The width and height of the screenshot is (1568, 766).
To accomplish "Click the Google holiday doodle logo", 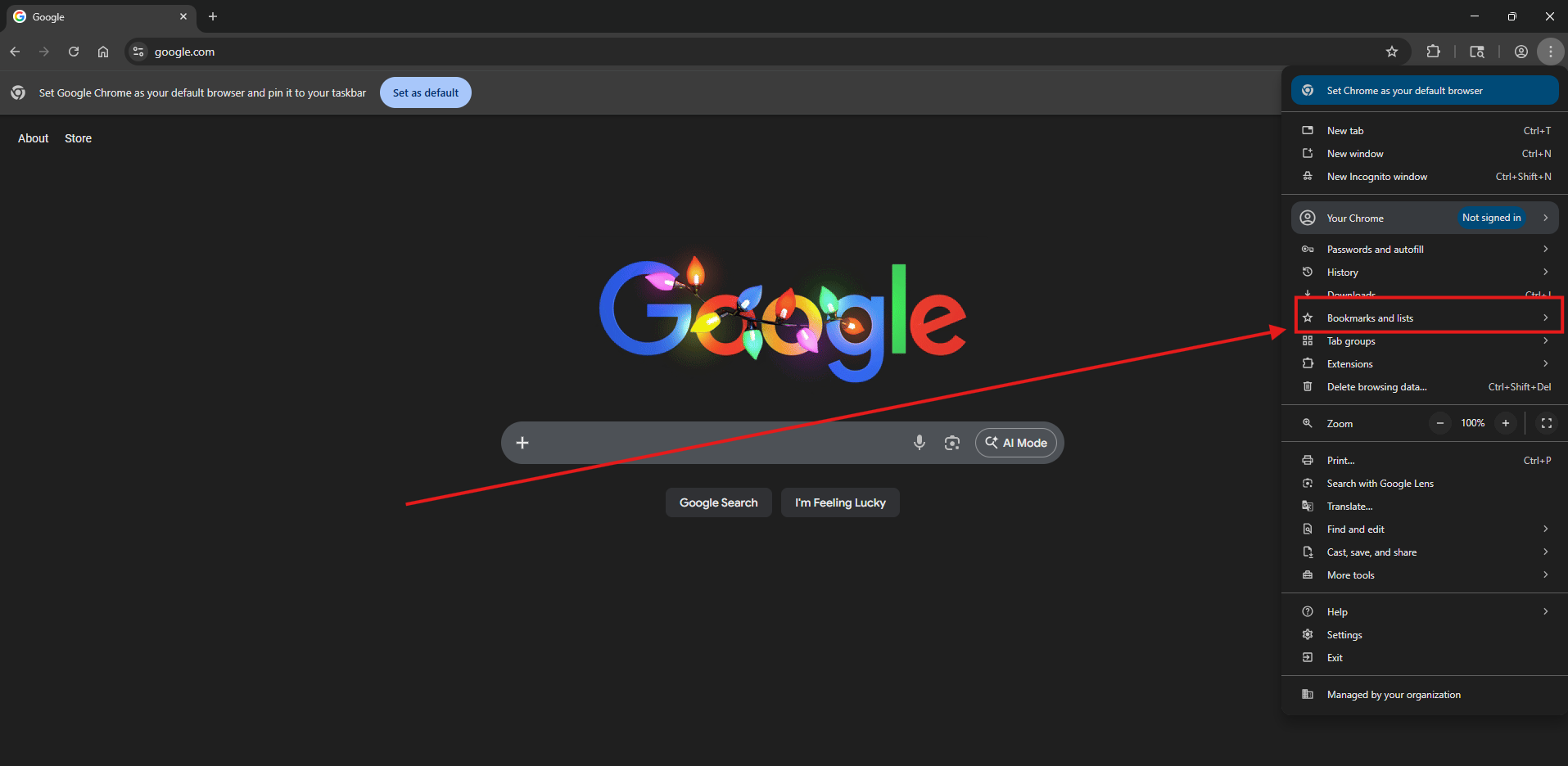I will click(x=783, y=318).
